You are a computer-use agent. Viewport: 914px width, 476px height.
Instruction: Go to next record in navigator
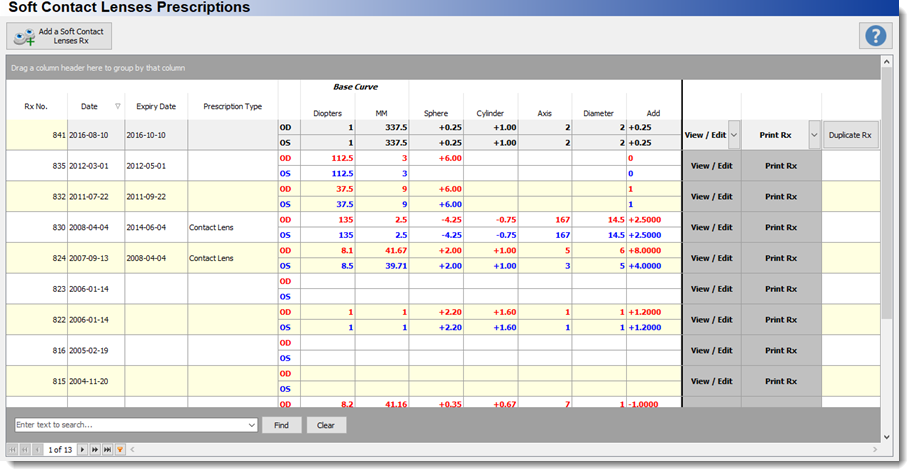coord(82,450)
